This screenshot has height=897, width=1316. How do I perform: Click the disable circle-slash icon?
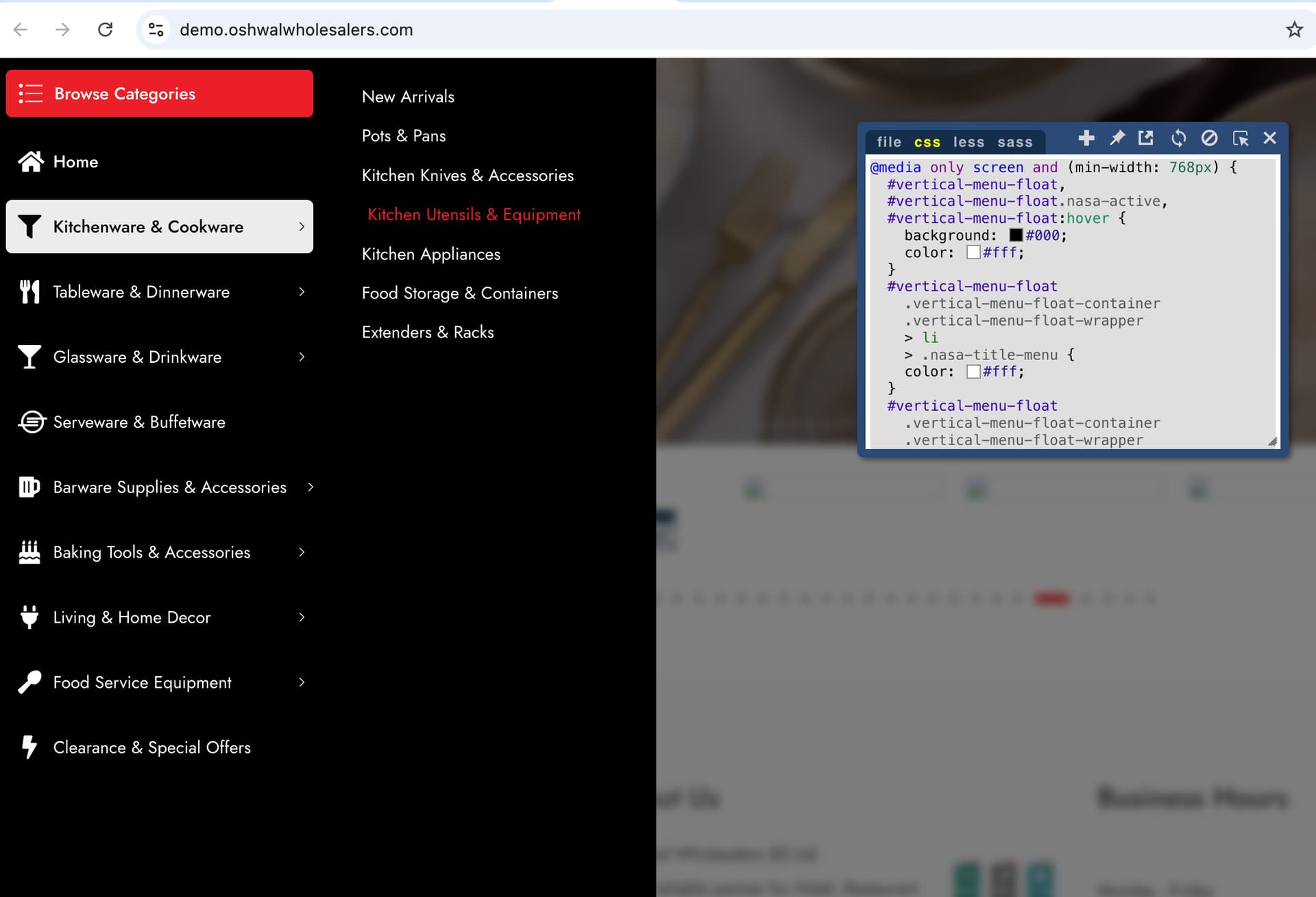click(1209, 139)
